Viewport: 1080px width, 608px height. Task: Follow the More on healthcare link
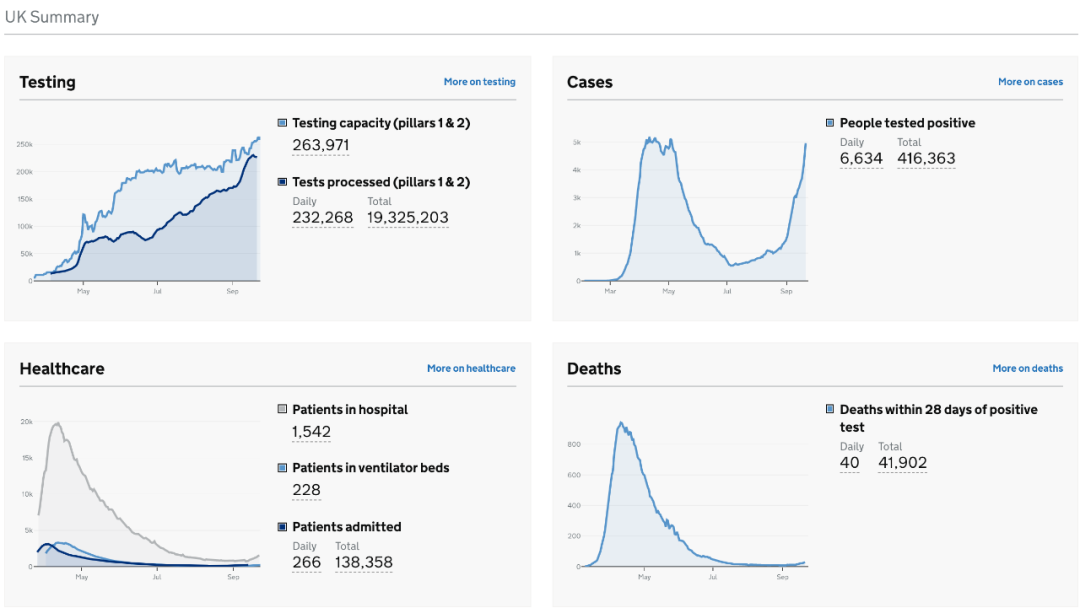coord(471,368)
